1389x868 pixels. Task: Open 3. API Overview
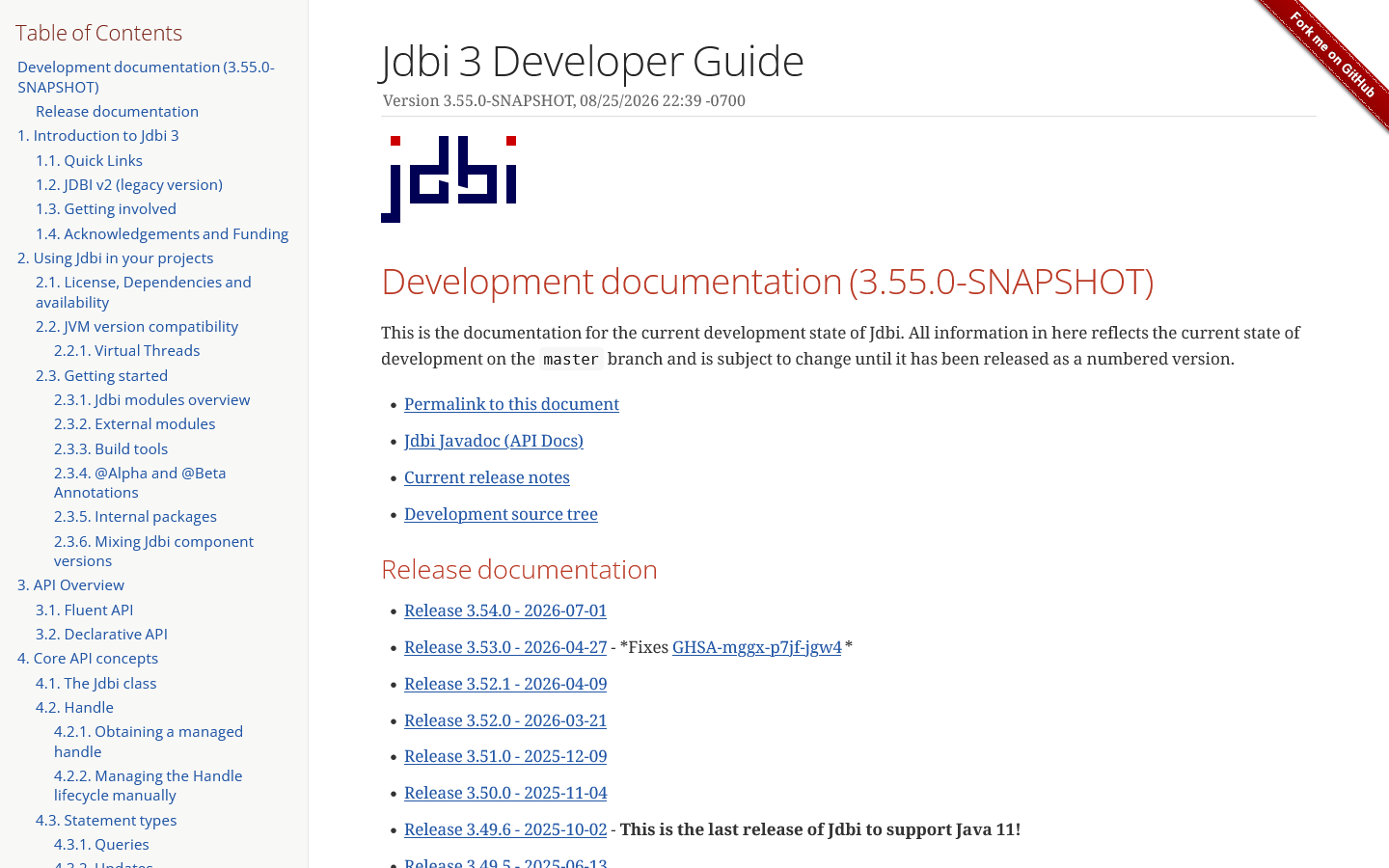click(x=70, y=585)
